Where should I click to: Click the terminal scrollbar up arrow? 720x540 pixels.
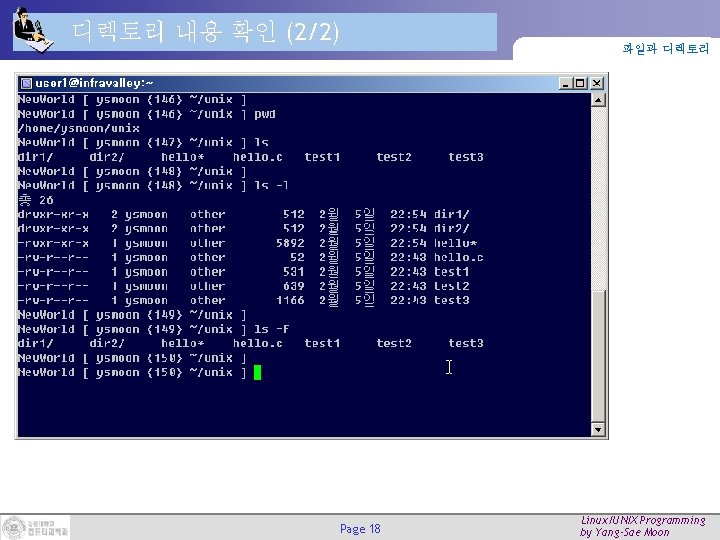[598, 100]
